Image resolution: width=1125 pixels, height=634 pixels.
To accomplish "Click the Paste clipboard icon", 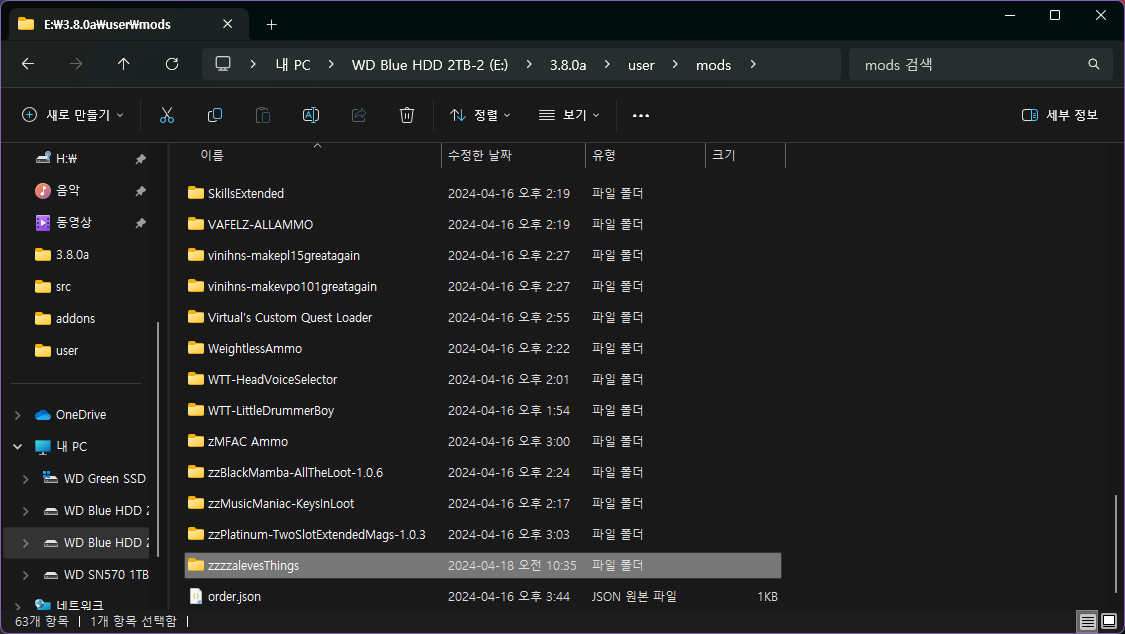I will tap(263, 115).
